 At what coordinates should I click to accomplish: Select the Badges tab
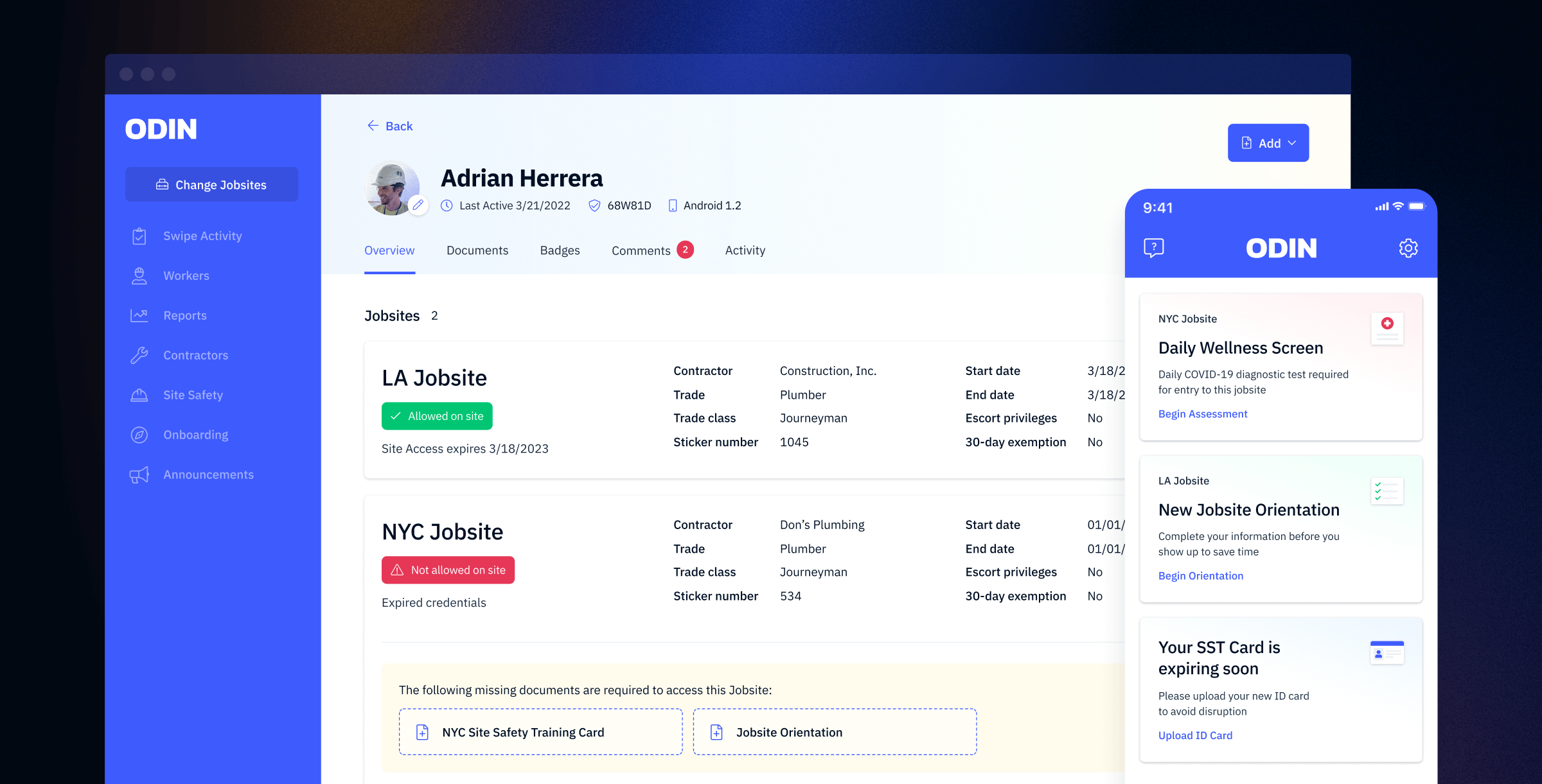[560, 250]
